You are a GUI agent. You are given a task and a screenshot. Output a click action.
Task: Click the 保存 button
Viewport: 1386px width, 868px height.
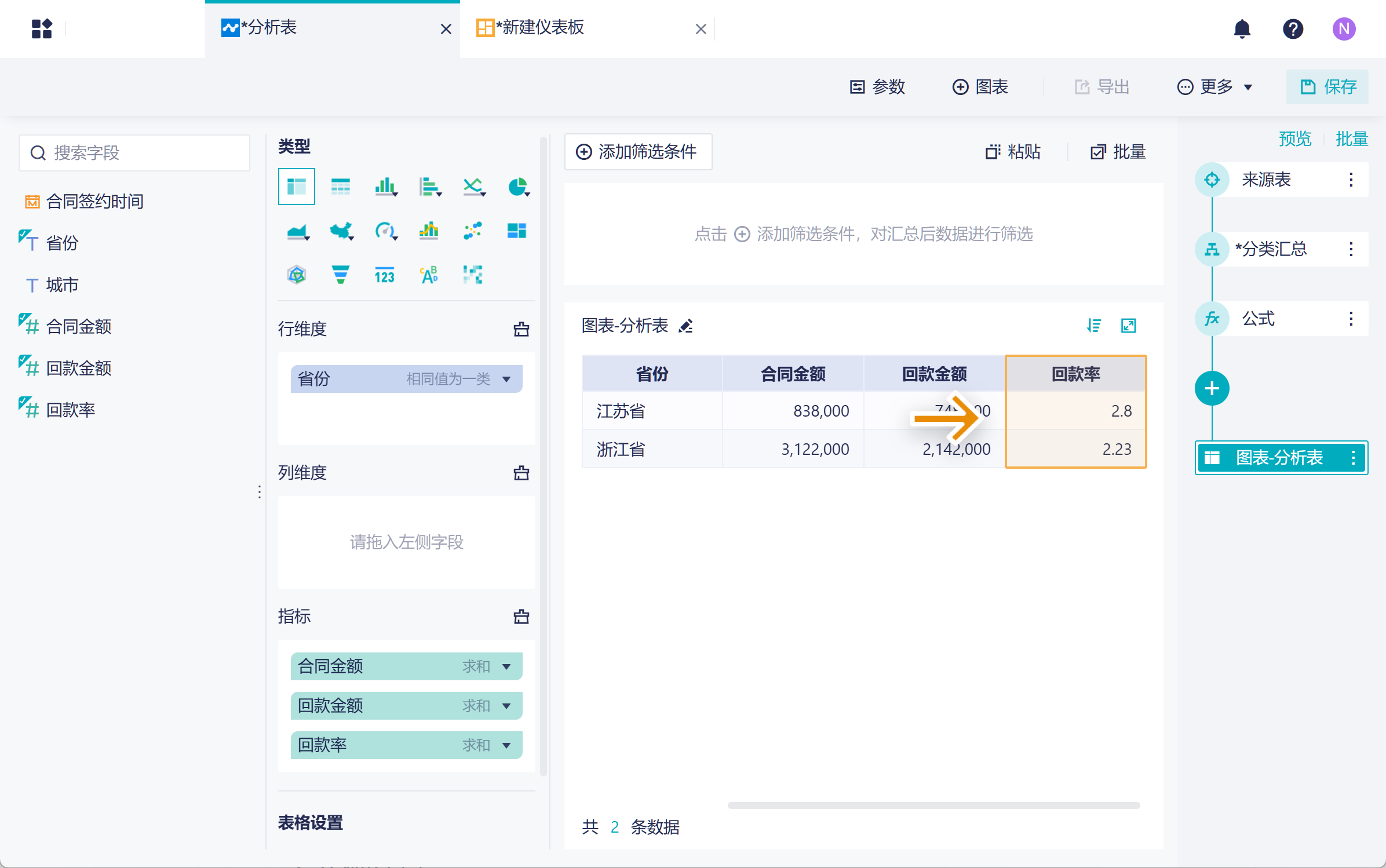click(1327, 87)
